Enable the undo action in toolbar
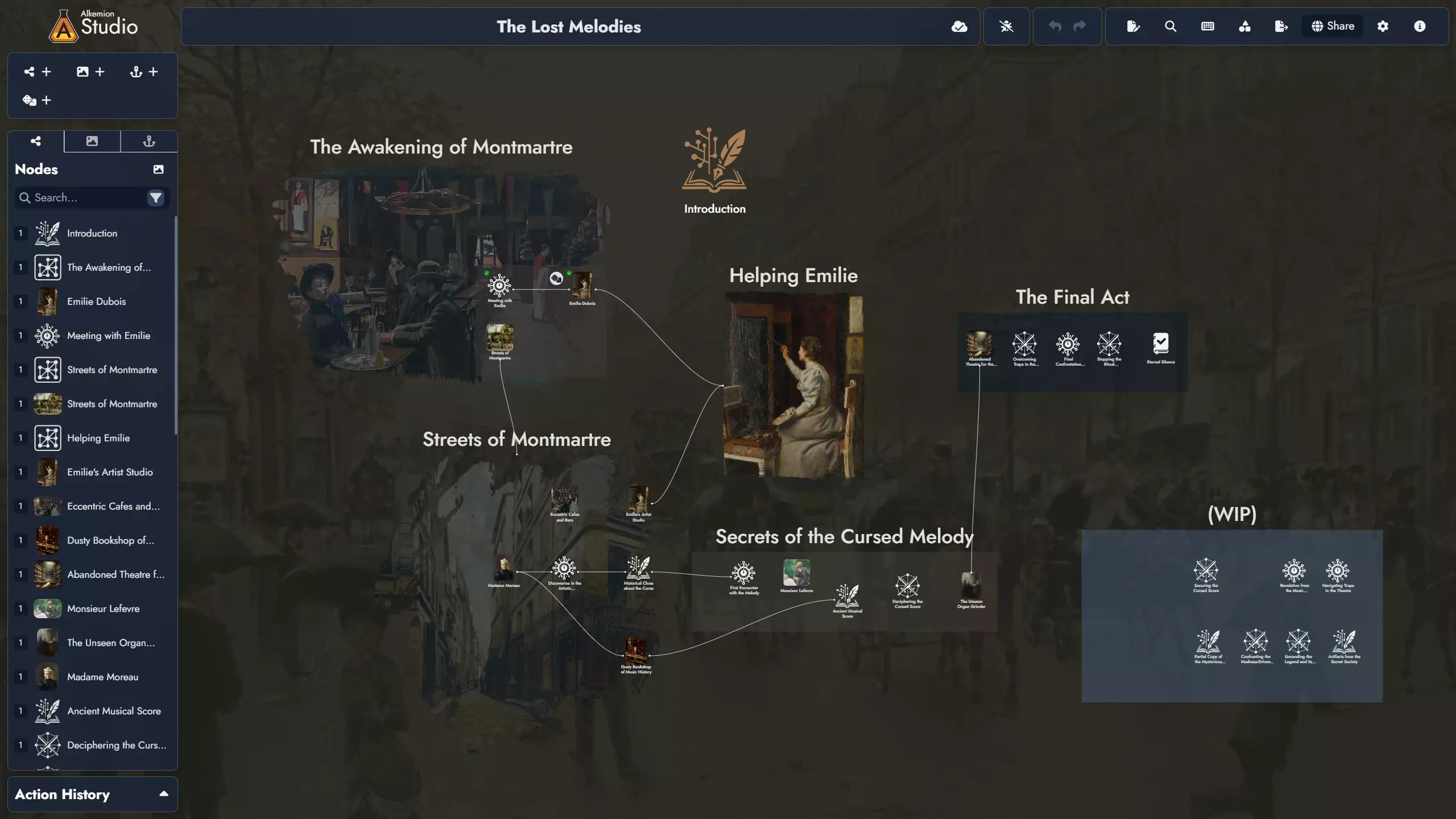This screenshot has width=1456, height=819. [1055, 25]
